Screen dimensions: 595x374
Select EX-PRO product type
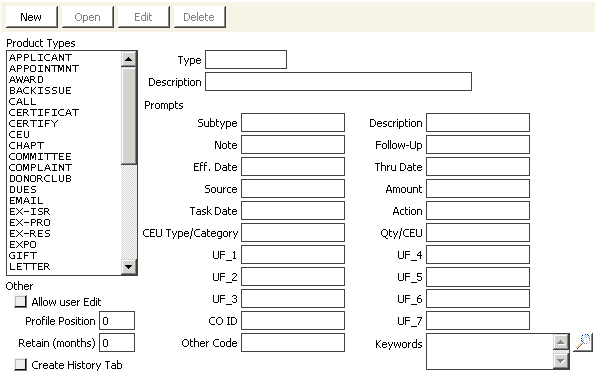click(30, 223)
